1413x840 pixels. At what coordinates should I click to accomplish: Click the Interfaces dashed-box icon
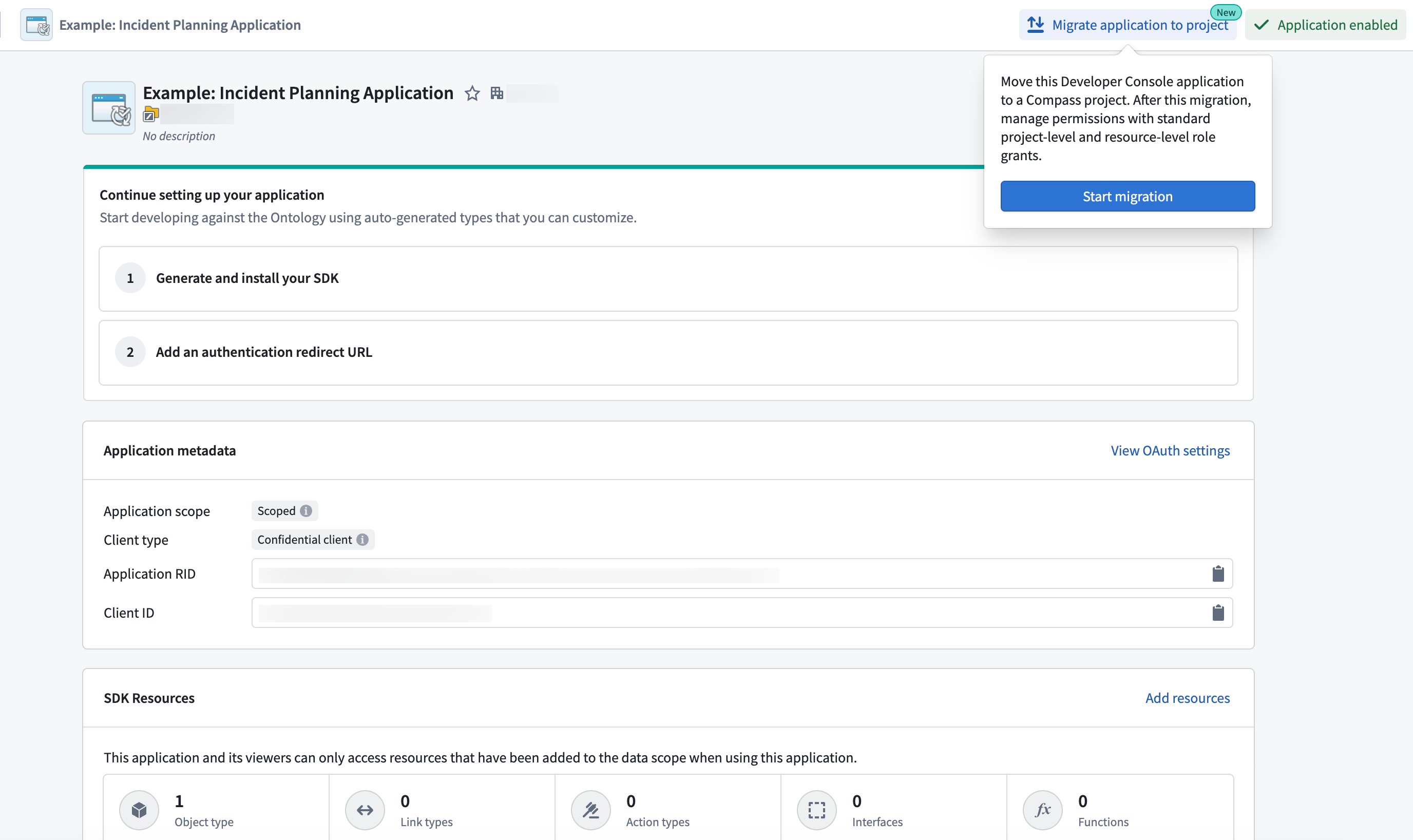click(816, 809)
